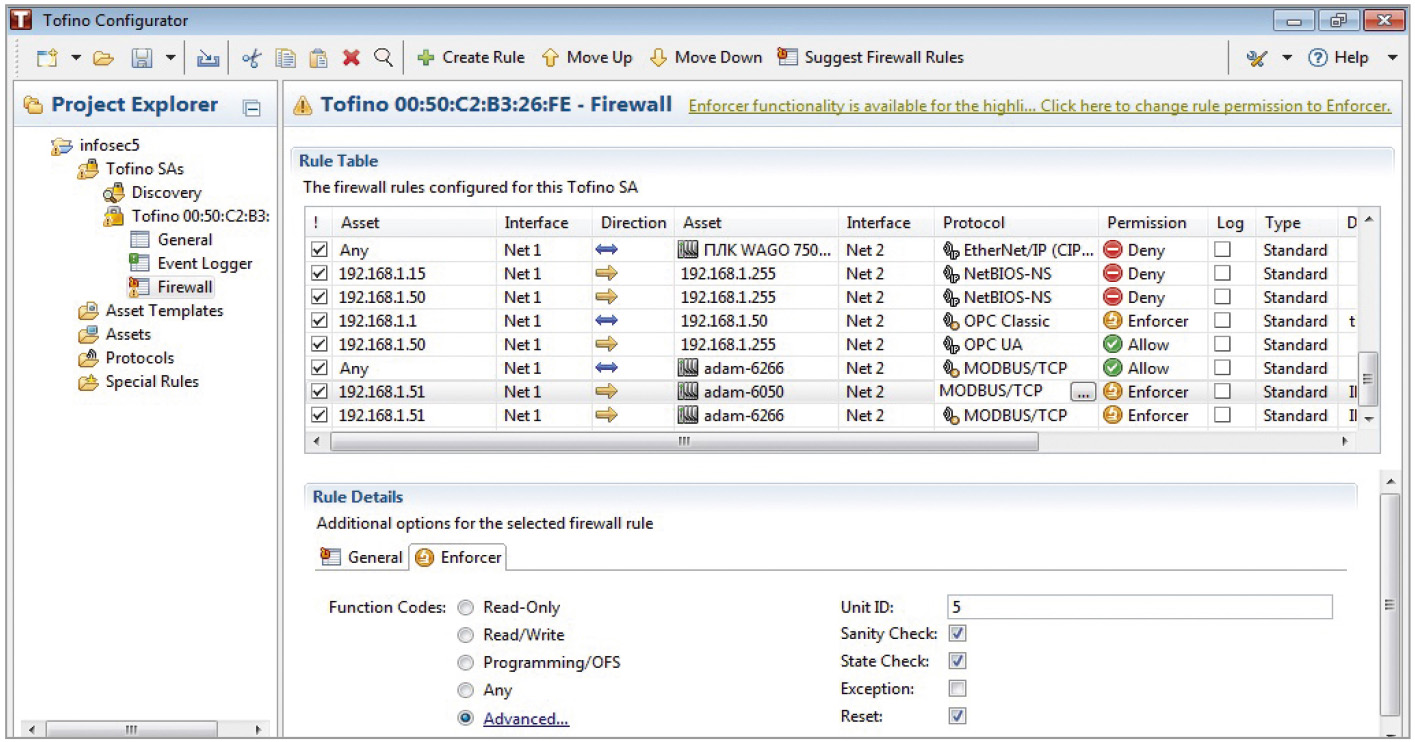
Task: Click the tools preferences icon near Help
Action: coord(1257,58)
